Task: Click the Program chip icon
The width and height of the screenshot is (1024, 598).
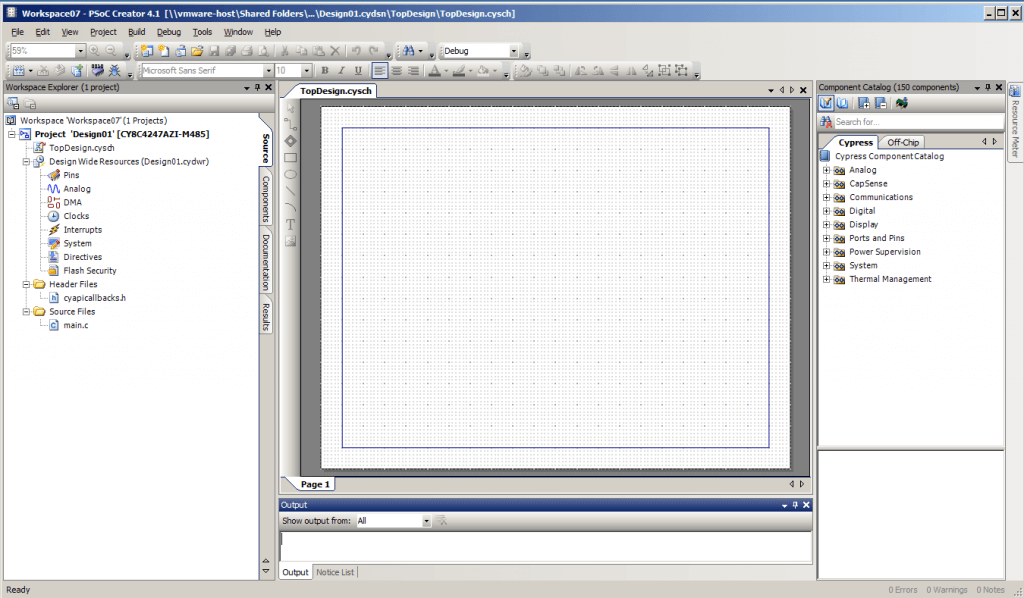Action: pyautogui.click(x=97, y=71)
